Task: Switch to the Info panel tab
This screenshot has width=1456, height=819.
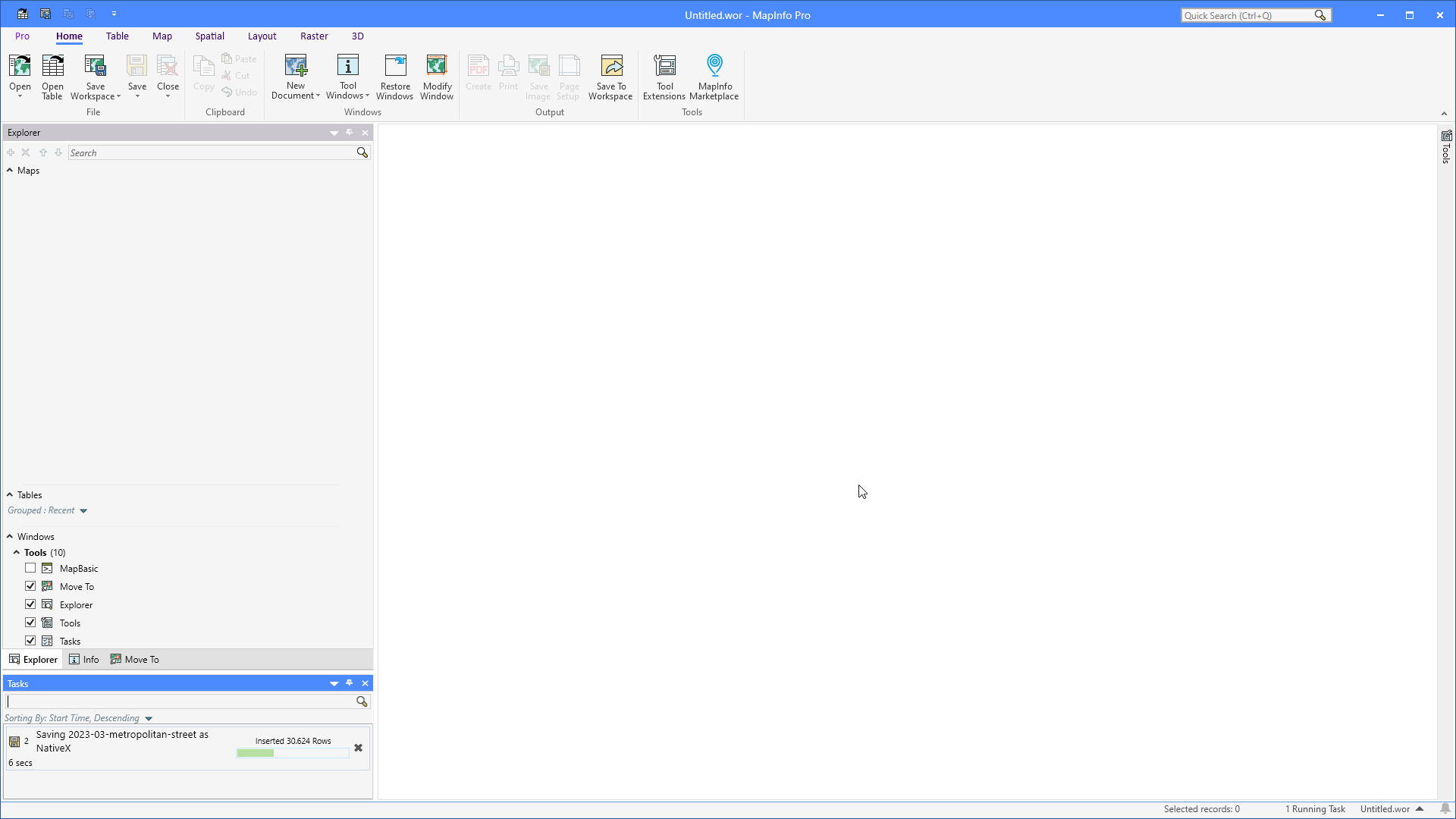Action: point(84,660)
